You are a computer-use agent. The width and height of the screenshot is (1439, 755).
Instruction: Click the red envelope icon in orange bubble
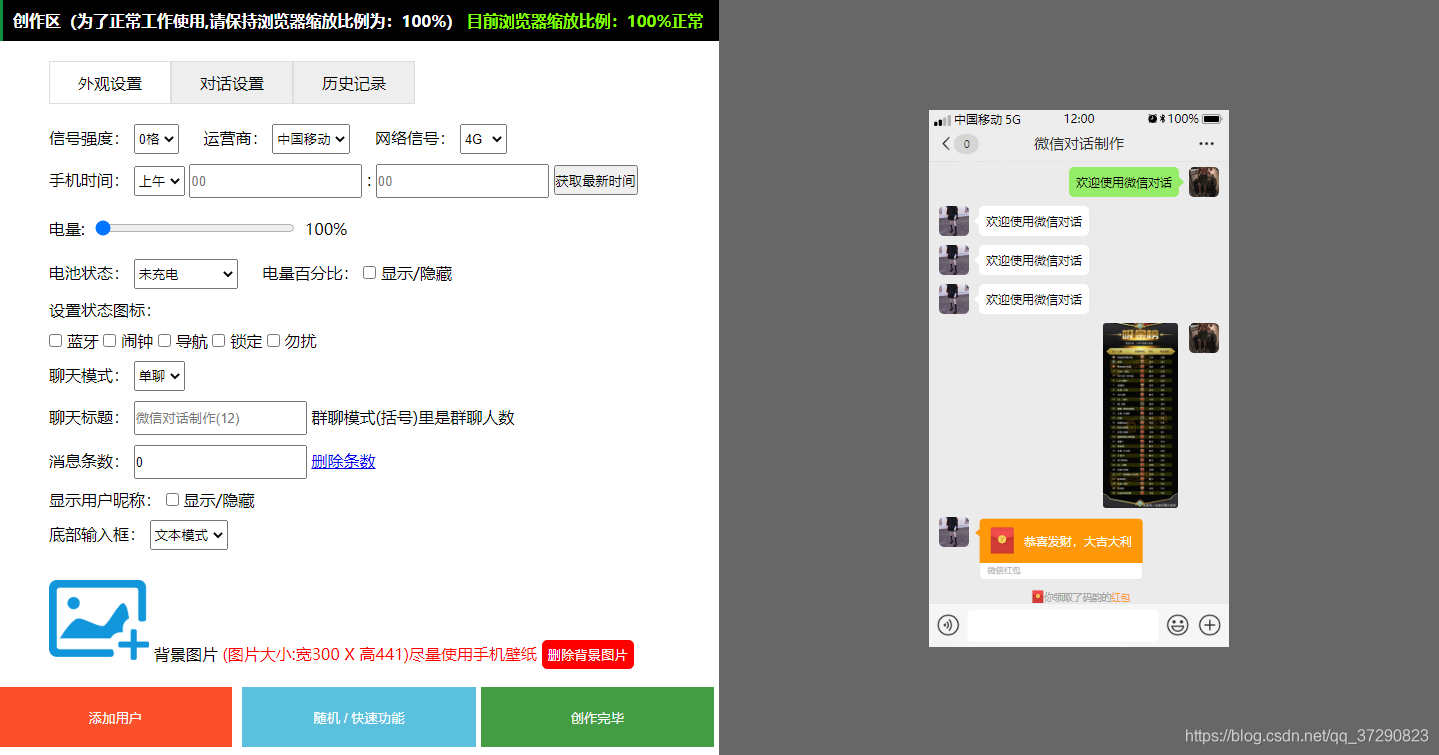click(1002, 541)
